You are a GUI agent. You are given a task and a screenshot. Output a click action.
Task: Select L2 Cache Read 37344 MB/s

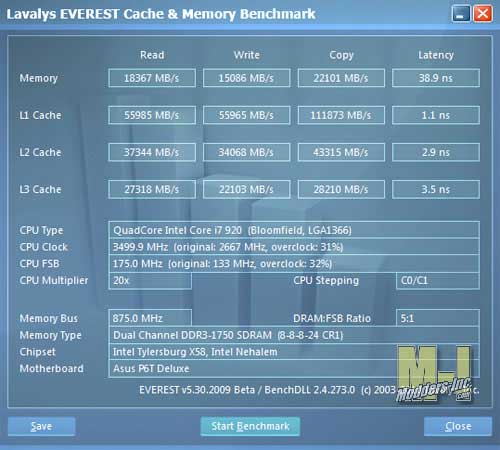click(152, 152)
